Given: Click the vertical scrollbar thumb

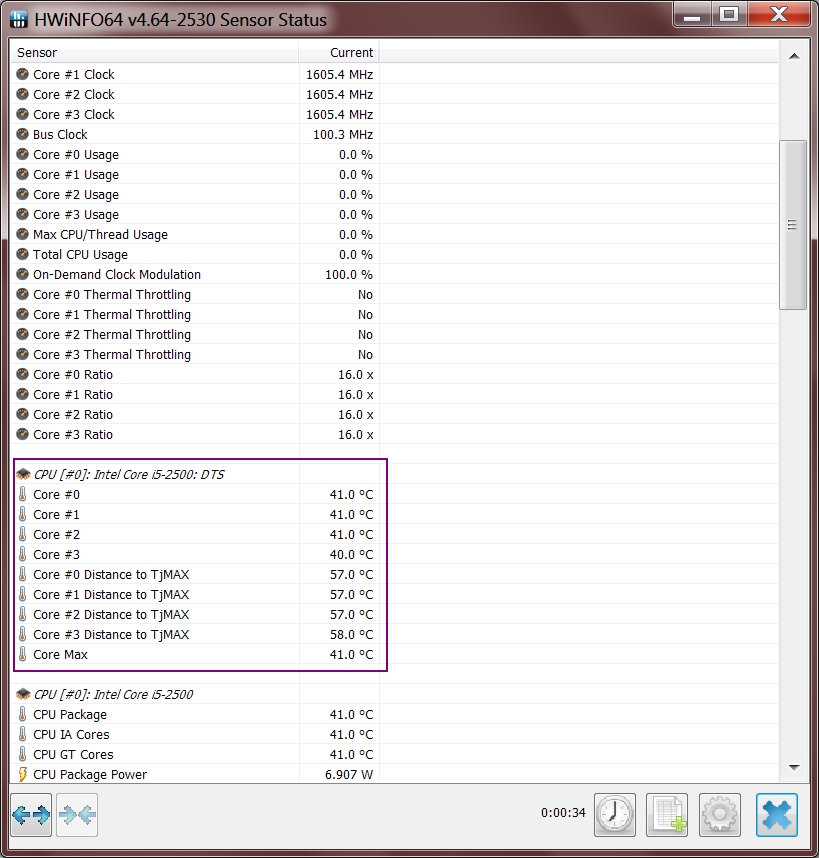Looking at the screenshot, I should pos(793,225).
